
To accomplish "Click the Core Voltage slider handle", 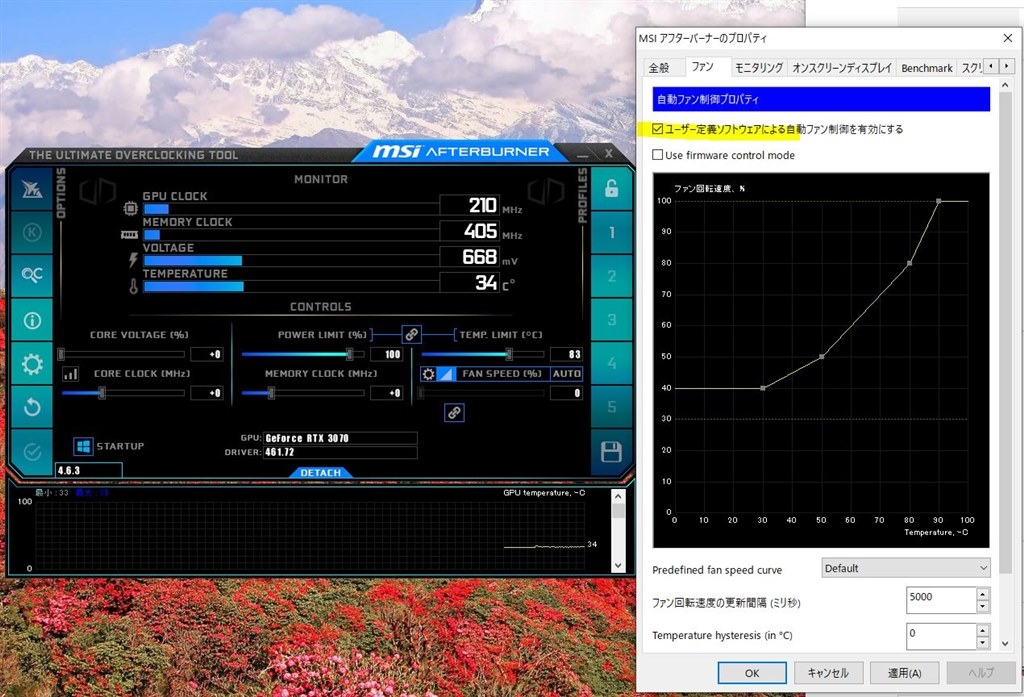I will pos(61,354).
